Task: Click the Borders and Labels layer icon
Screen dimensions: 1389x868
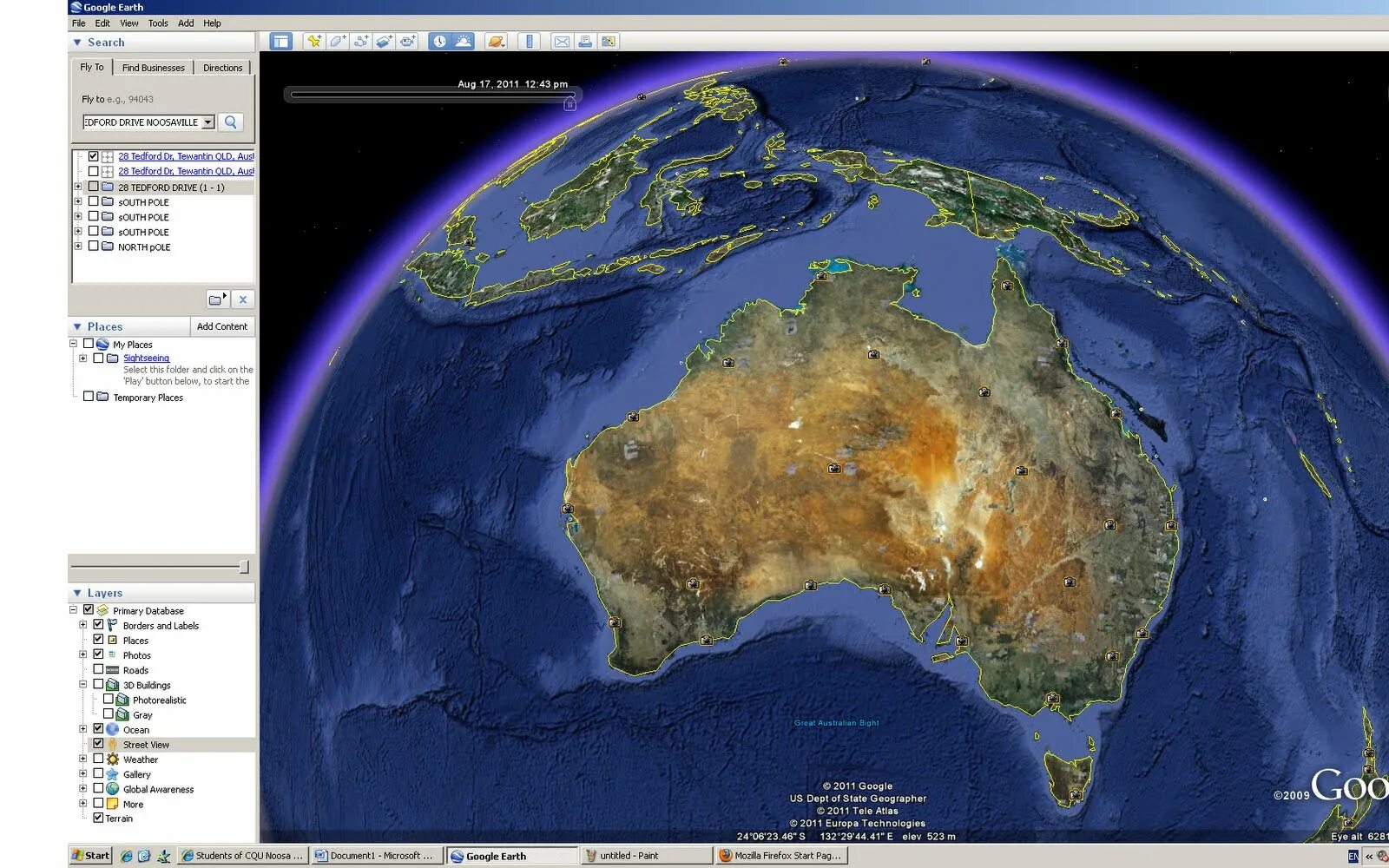Action: 113,625
